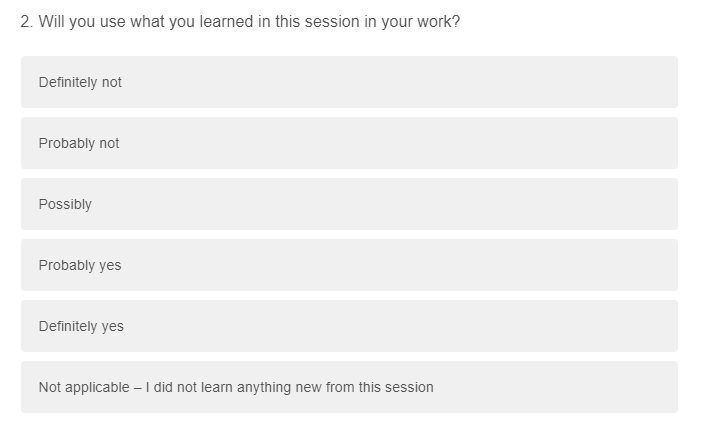Click the 'Probably yes' label text
This screenshot has width=708, height=428.
coord(80,265)
